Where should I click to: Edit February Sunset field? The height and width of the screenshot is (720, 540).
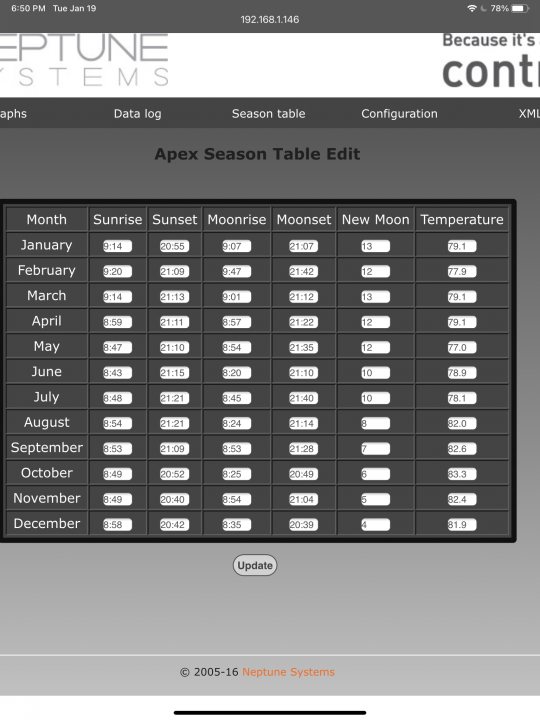(x=174, y=271)
